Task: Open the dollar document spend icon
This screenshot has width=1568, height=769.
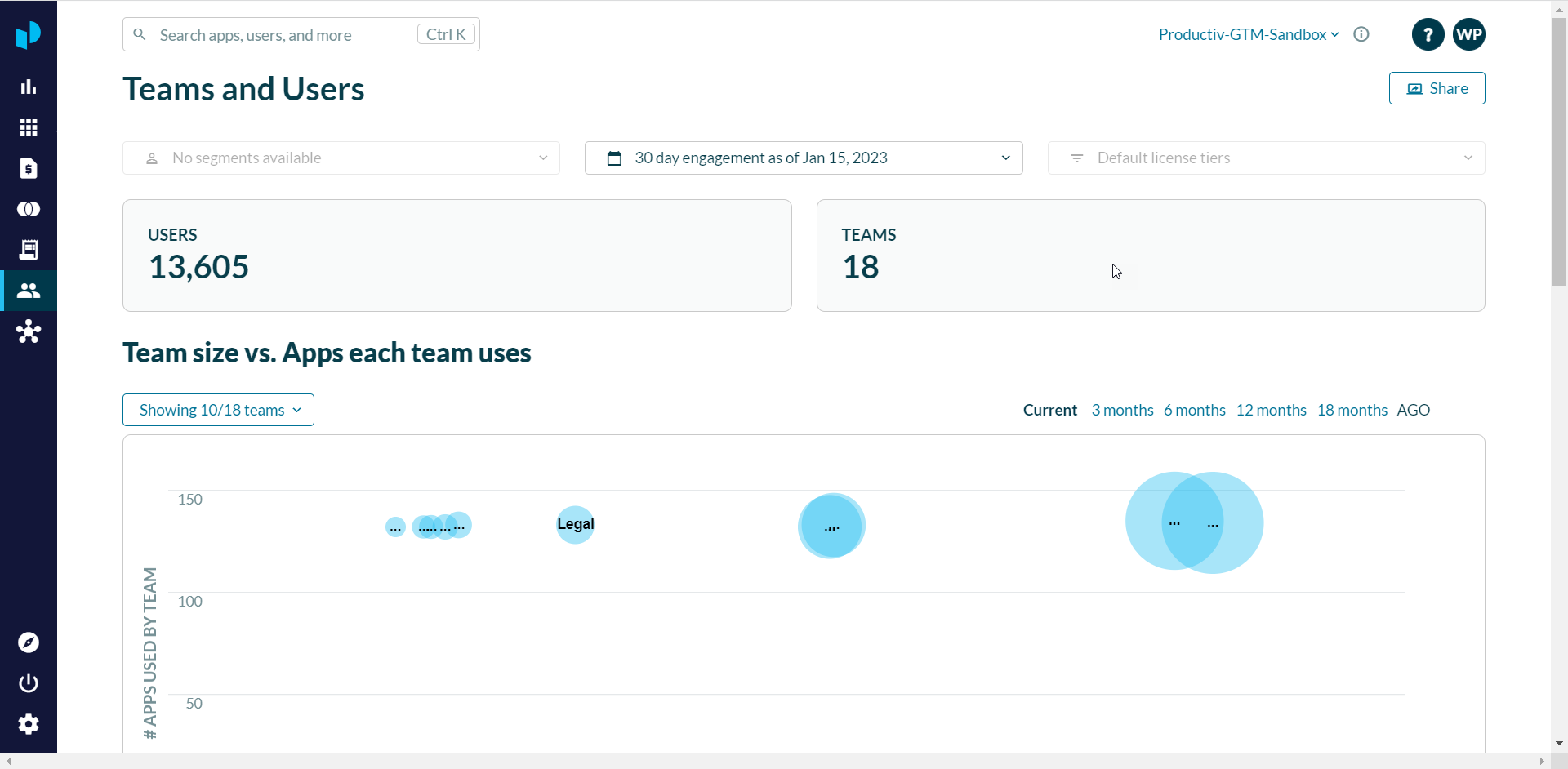Action: coord(29,168)
